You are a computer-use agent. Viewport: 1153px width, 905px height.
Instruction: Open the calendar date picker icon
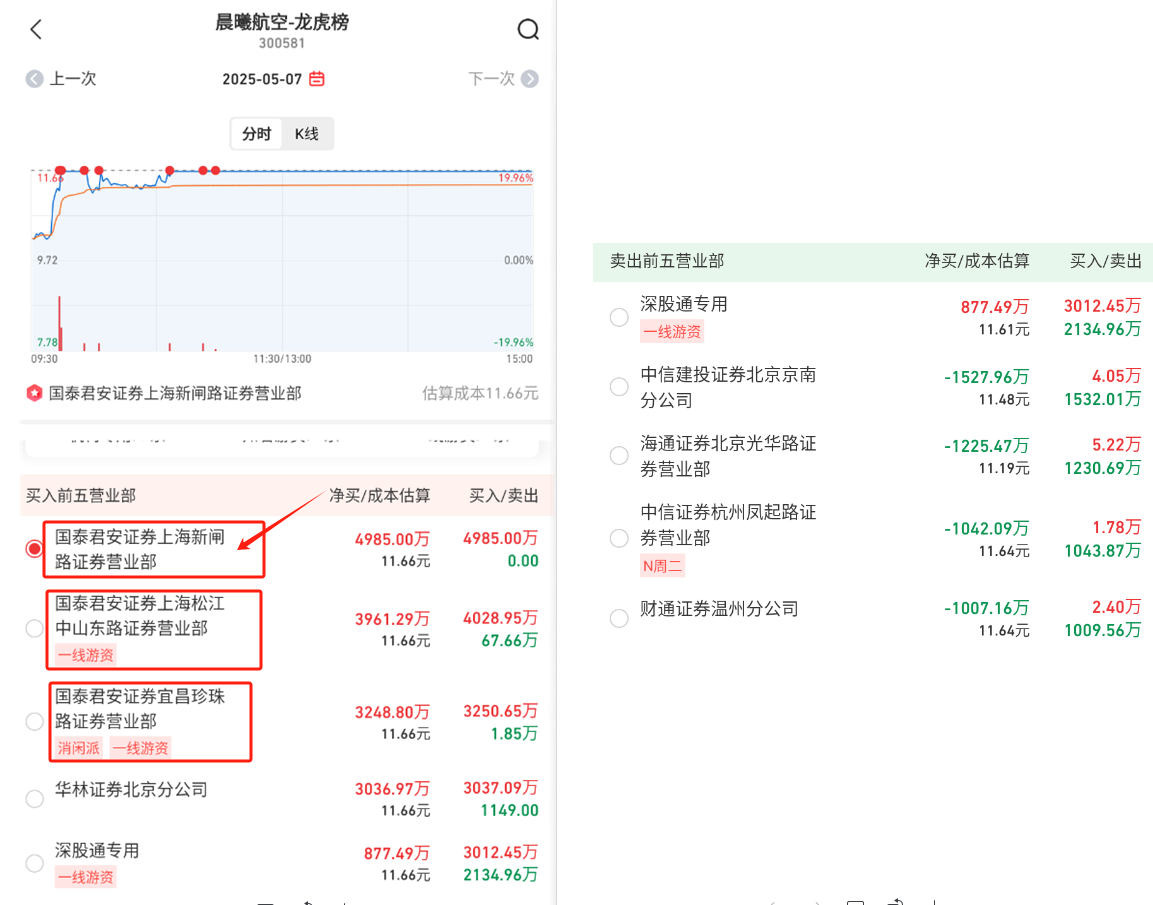tap(317, 79)
